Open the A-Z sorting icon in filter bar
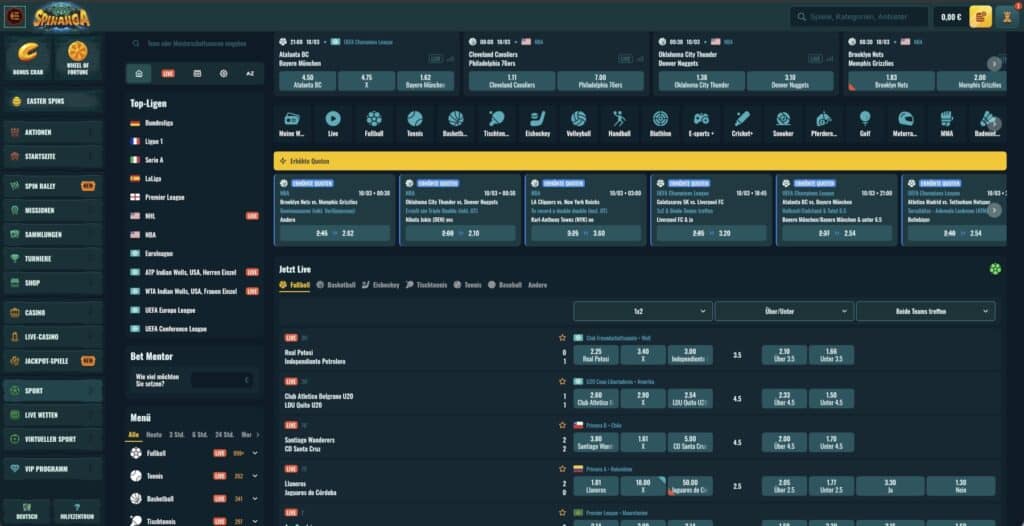Viewport: 1024px width, 526px height. [x=250, y=74]
